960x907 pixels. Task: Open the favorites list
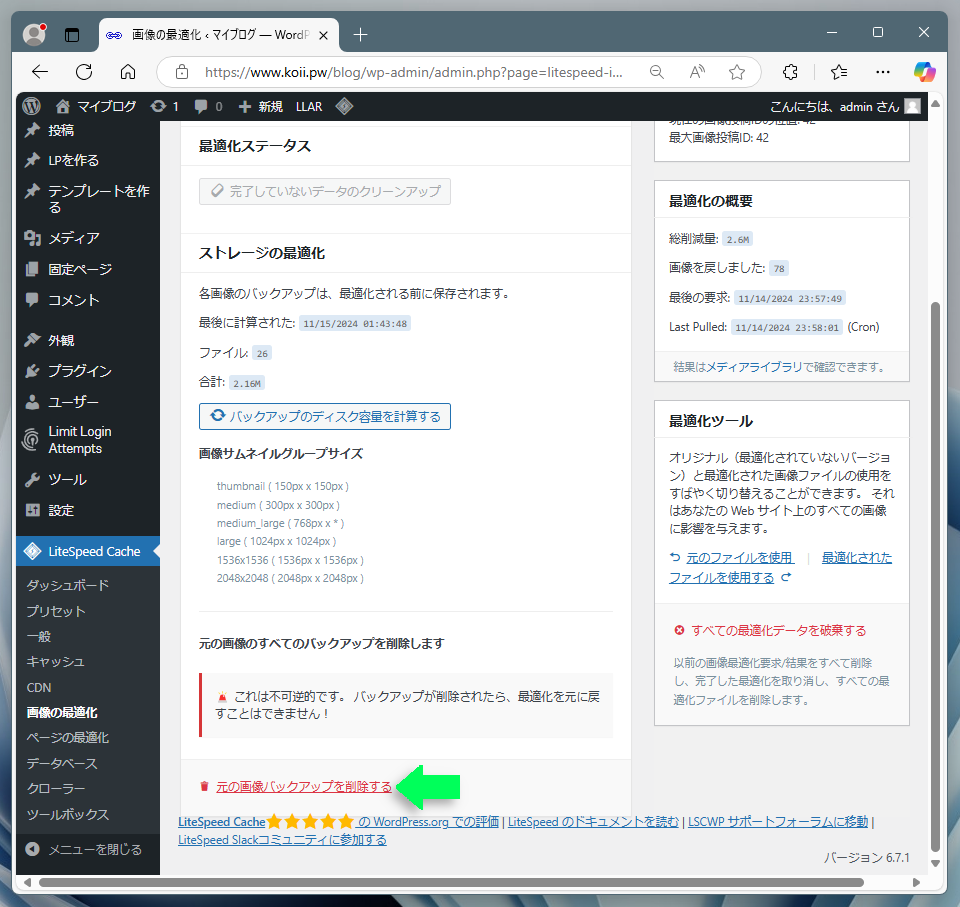[x=839, y=72]
